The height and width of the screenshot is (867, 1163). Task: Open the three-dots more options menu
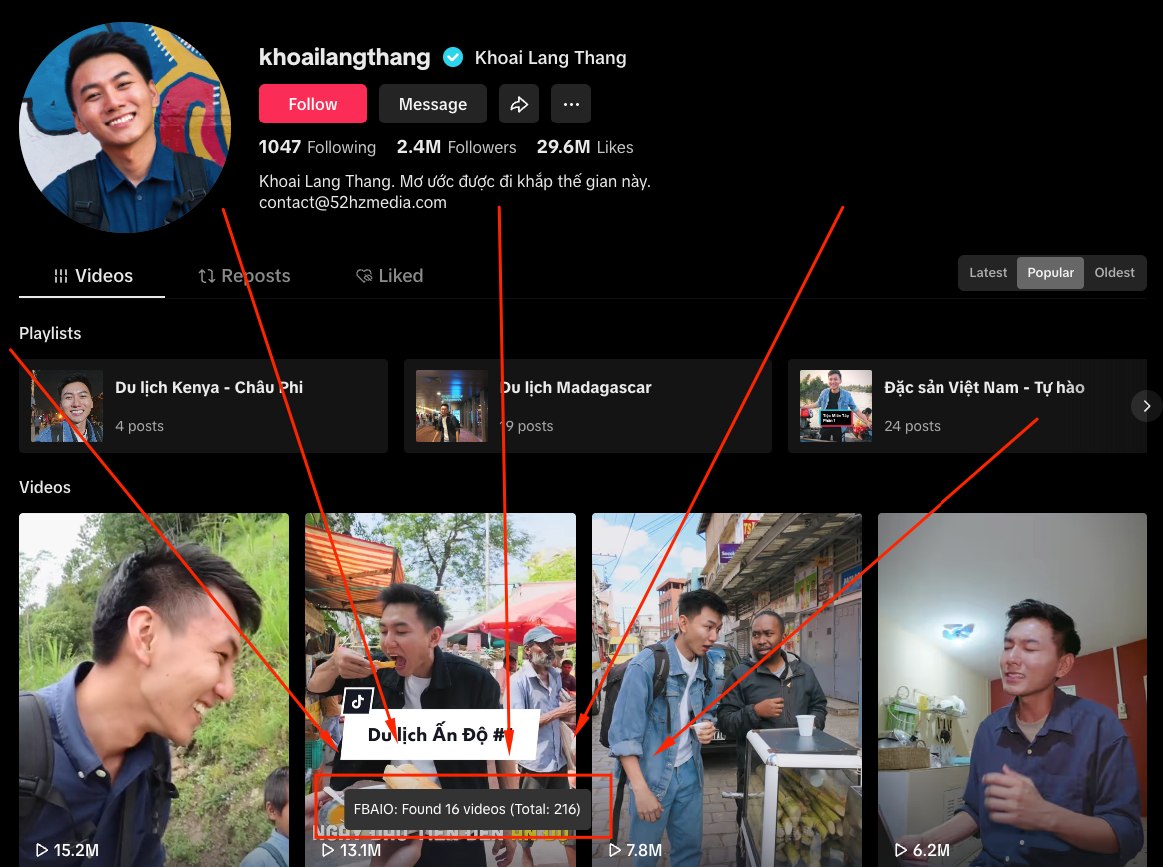570,104
